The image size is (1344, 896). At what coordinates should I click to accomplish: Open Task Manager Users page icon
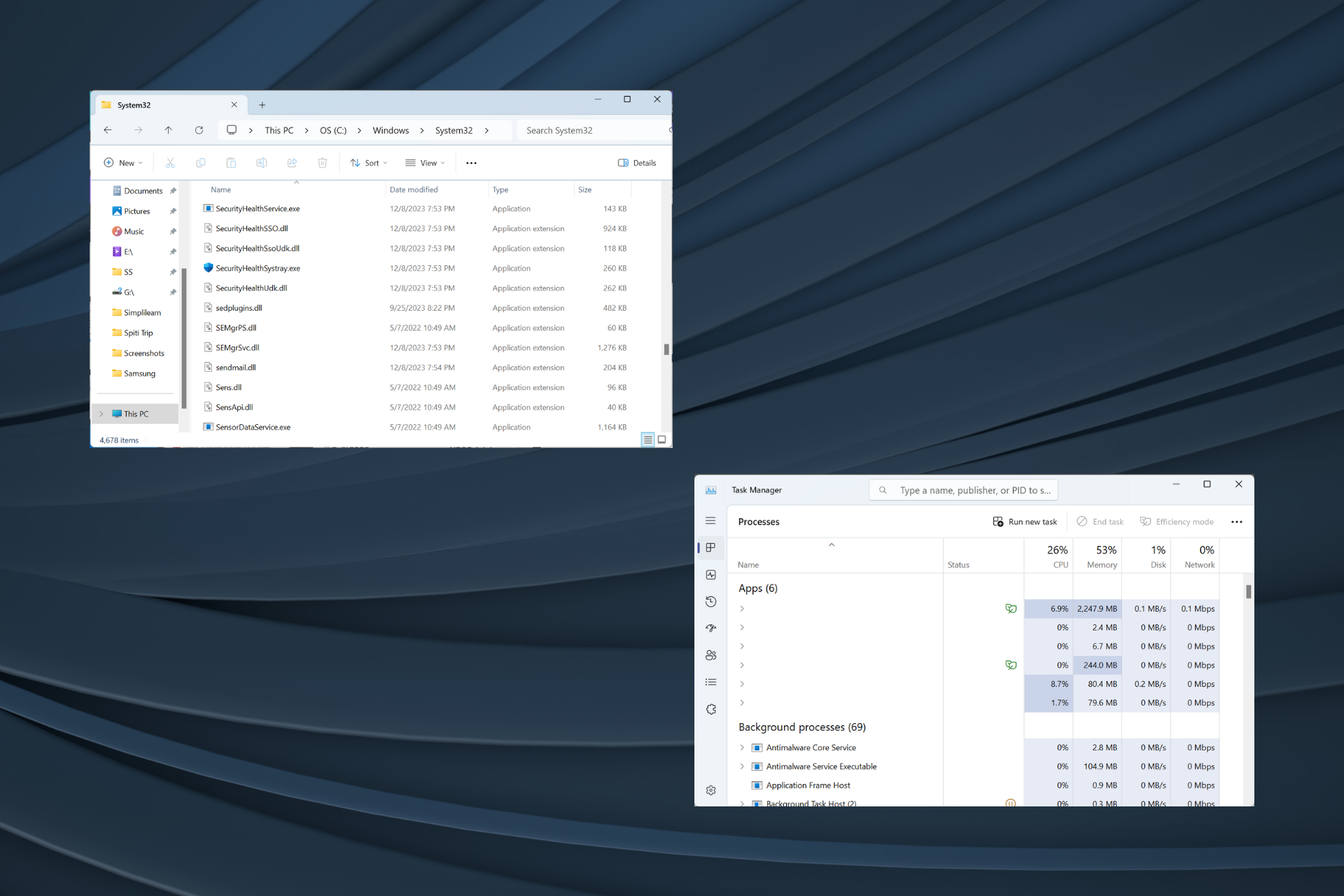click(x=710, y=655)
